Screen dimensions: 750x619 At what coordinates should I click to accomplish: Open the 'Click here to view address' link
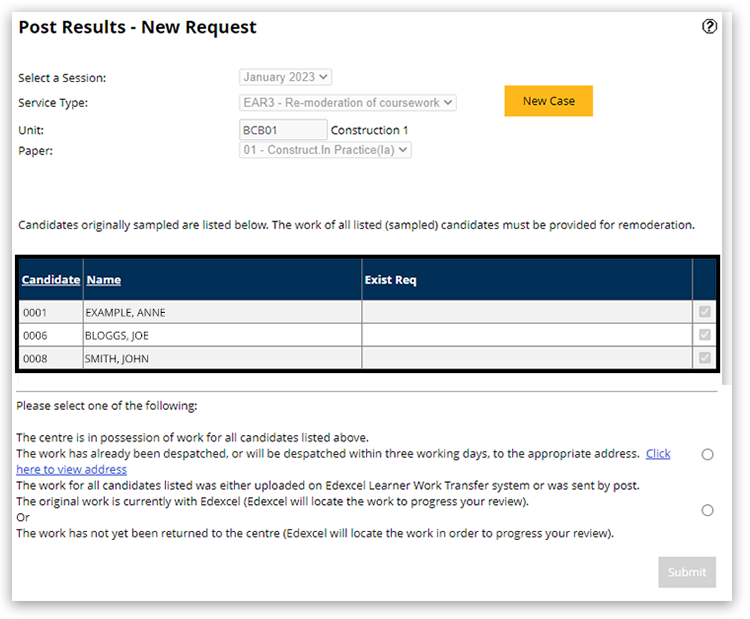[x=657, y=453]
